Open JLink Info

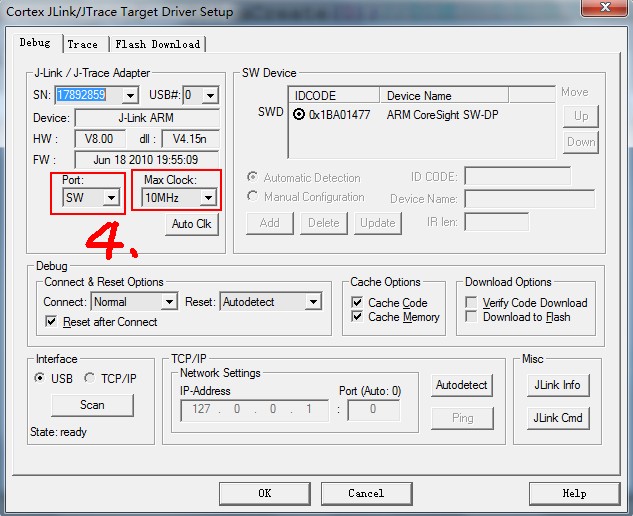click(x=558, y=385)
